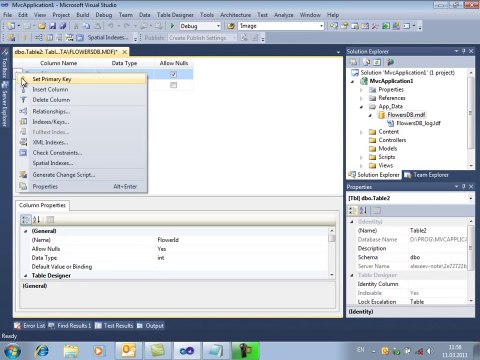Screen dimensions: 480x360
Task: Open the Architecture menu
Action: pyautogui.click(x=235, y=15)
